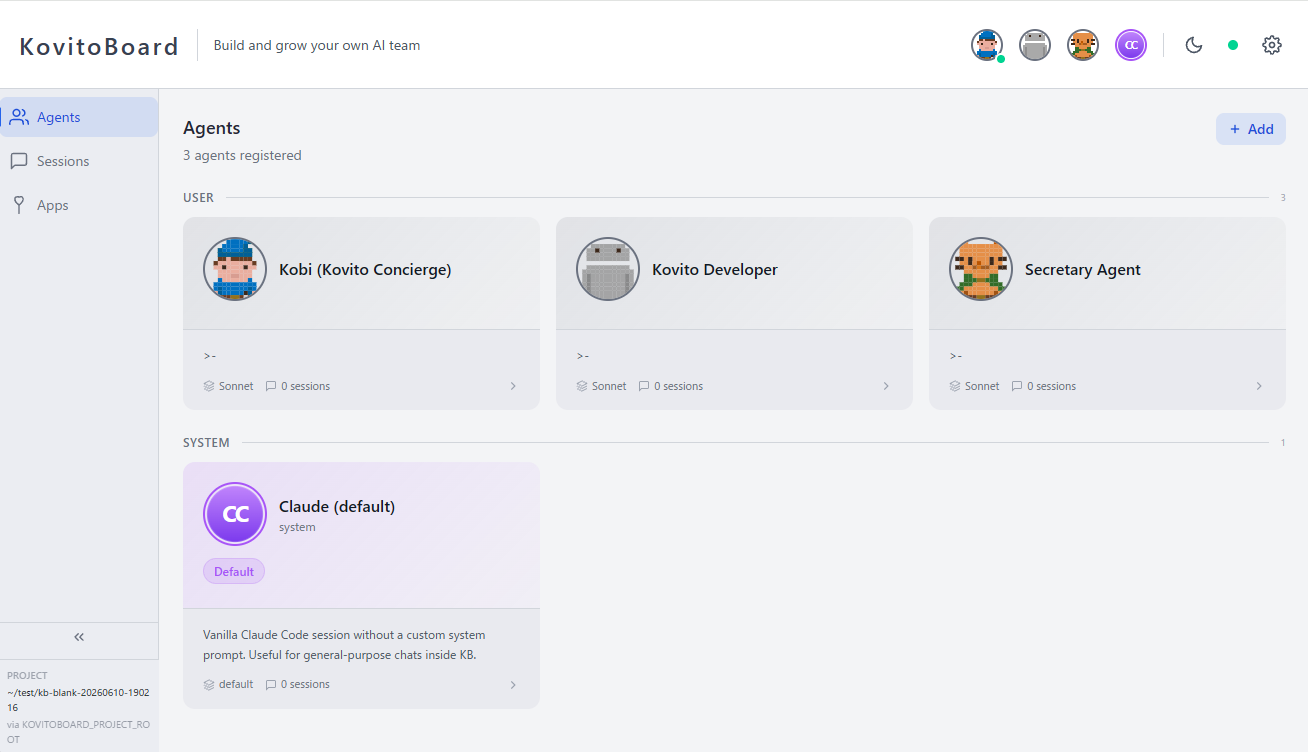This screenshot has height=752, width=1308.
Task: Expand Kobi card with right chevron
Action: pos(513,386)
